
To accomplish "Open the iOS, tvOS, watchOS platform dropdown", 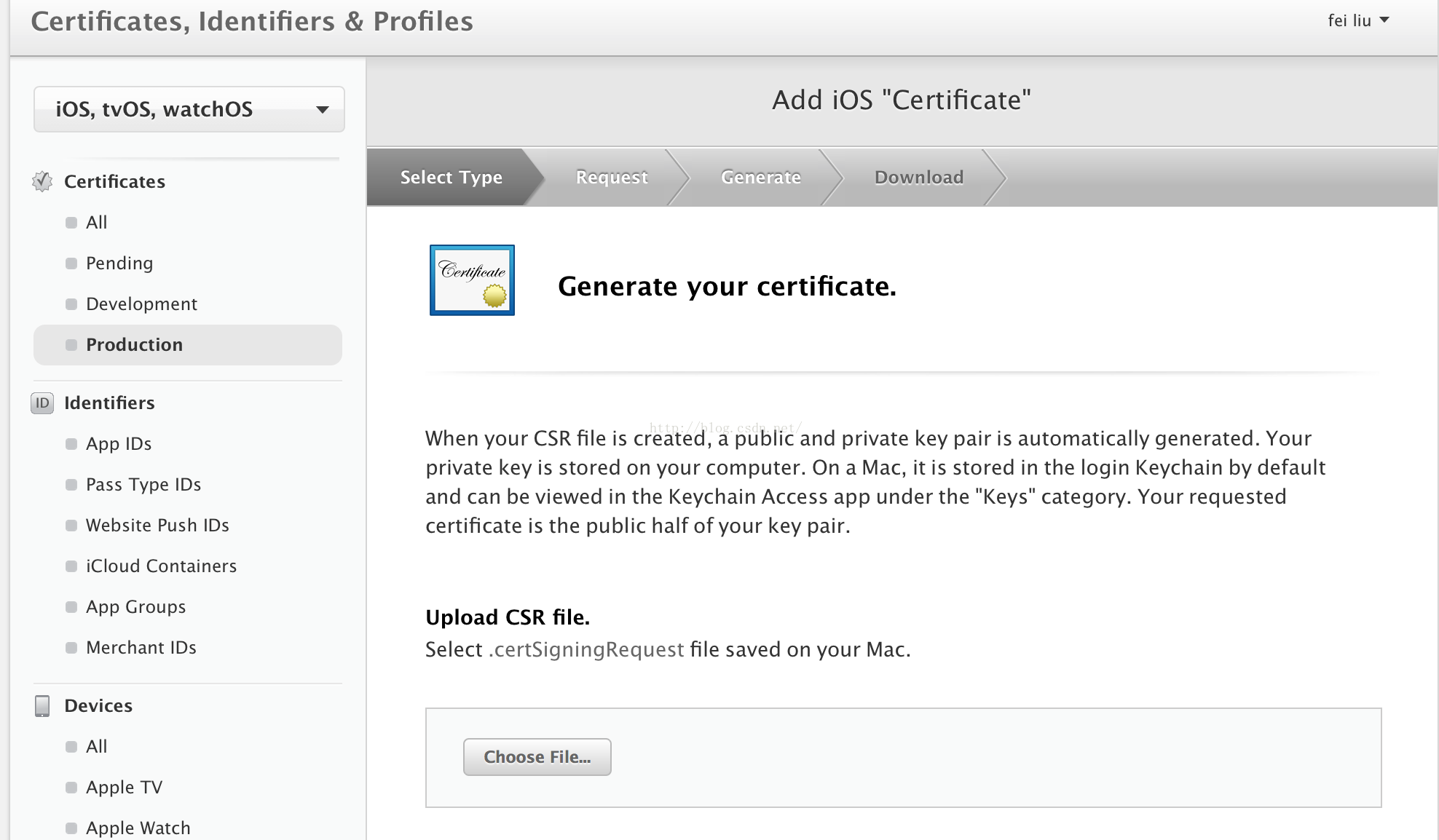I will (189, 109).
